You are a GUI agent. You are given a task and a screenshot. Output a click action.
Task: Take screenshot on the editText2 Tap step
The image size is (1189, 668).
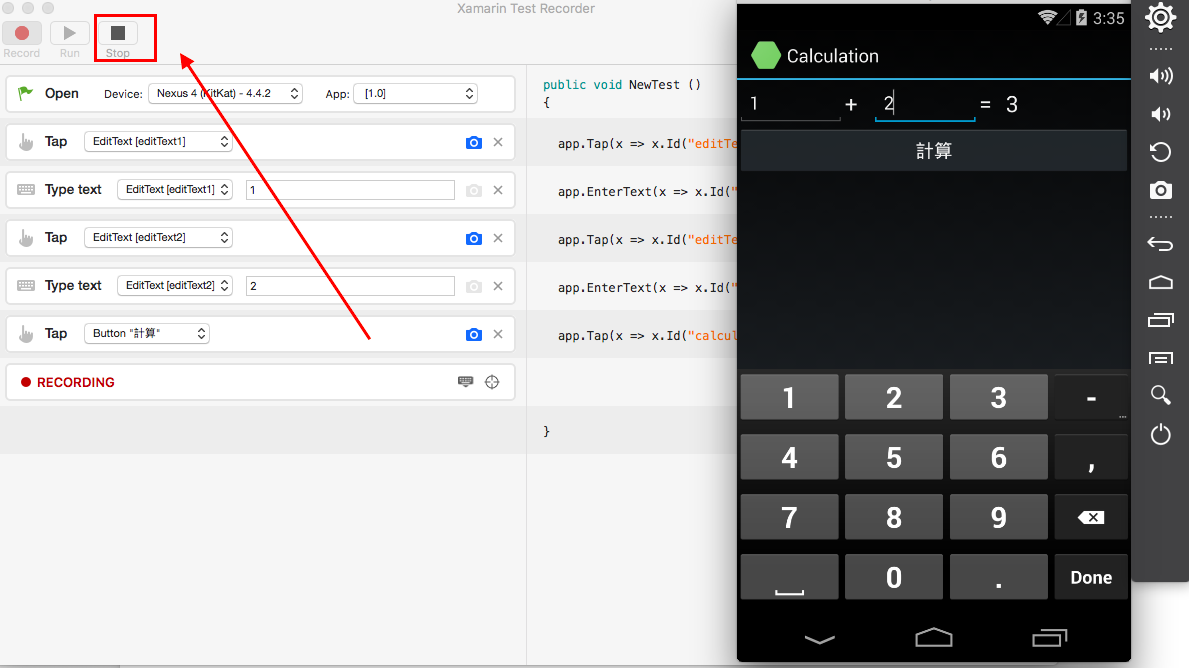click(474, 238)
